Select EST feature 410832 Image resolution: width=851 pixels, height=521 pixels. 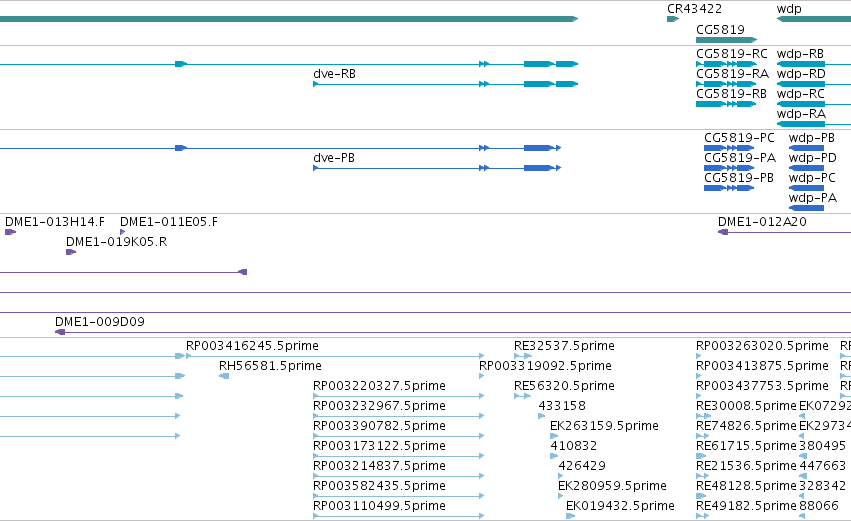(x=554, y=456)
